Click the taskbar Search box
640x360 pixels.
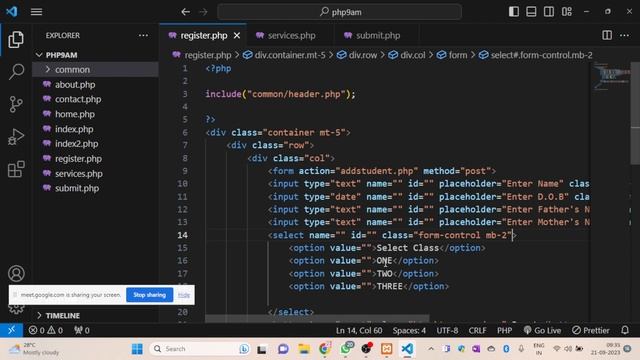pyautogui.click(x=200, y=349)
